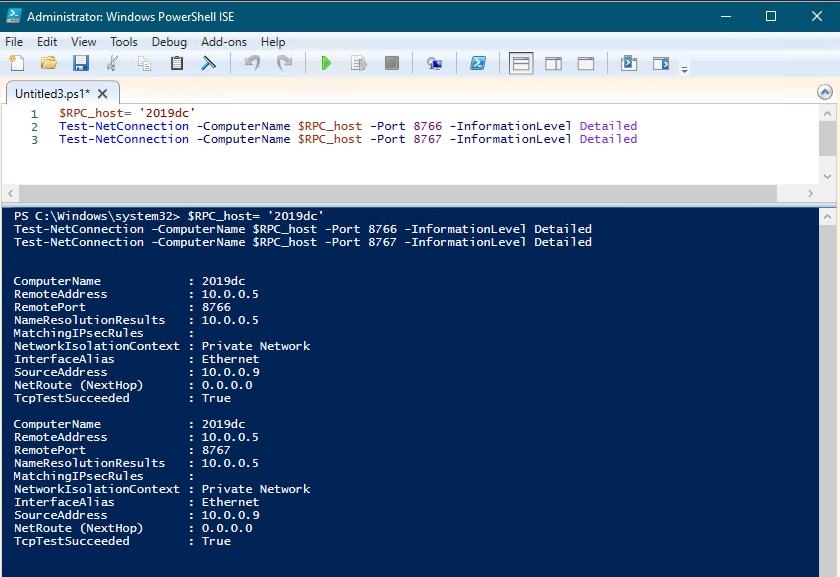Toggle Show Script Pane Top layout
The width and height of the screenshot is (840, 577).
coord(520,63)
